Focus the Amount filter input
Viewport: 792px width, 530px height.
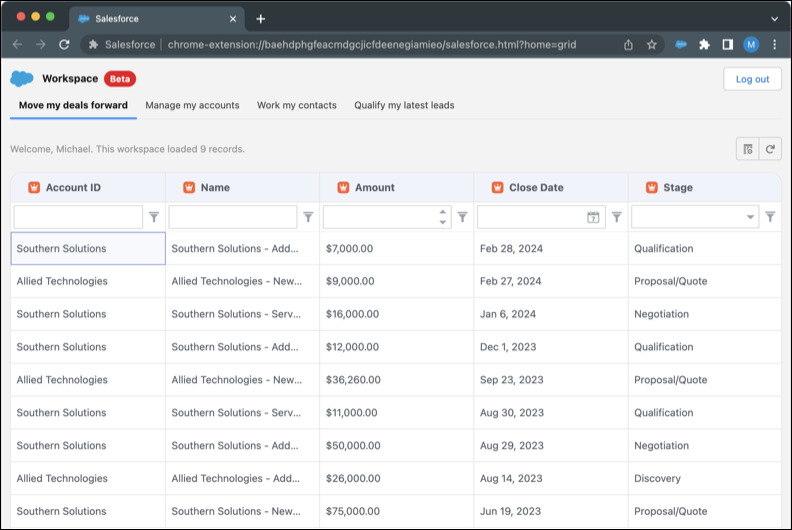click(380, 217)
